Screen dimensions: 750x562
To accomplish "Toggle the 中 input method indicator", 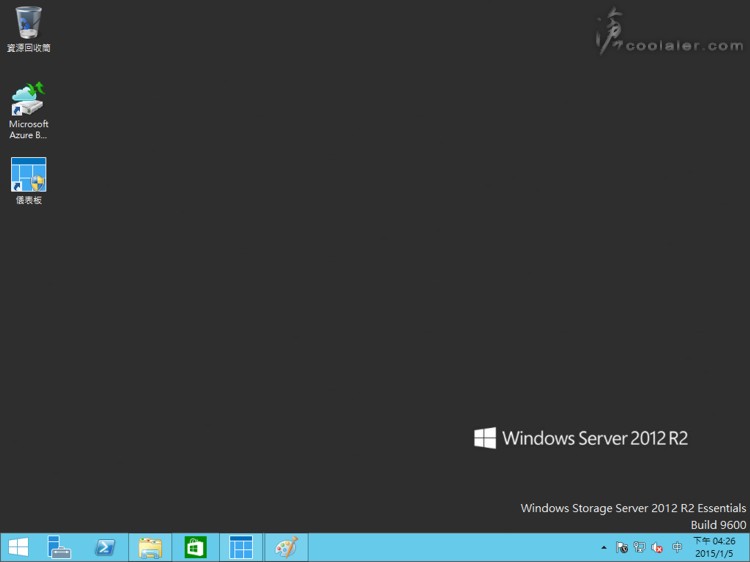I will pyautogui.click(x=677, y=547).
